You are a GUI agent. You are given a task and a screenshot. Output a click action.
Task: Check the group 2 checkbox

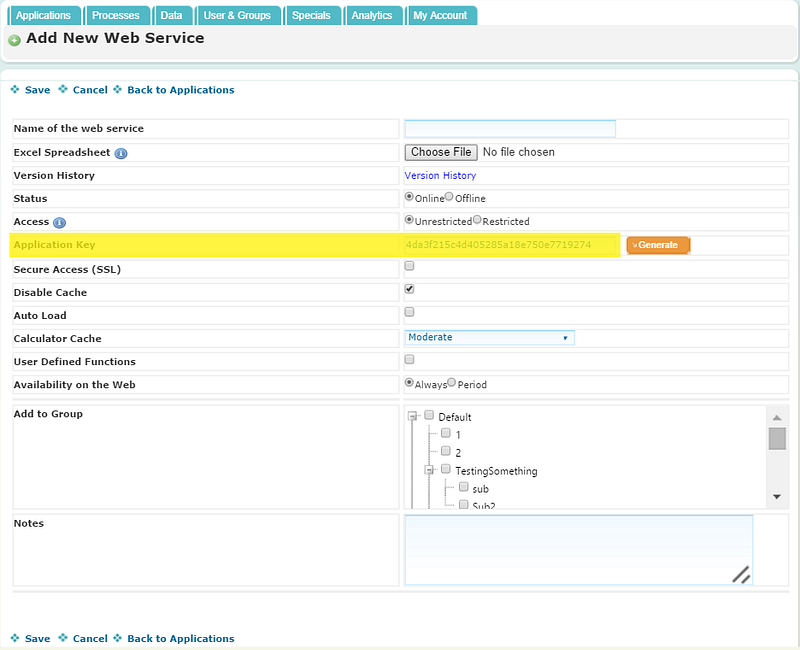pos(446,451)
